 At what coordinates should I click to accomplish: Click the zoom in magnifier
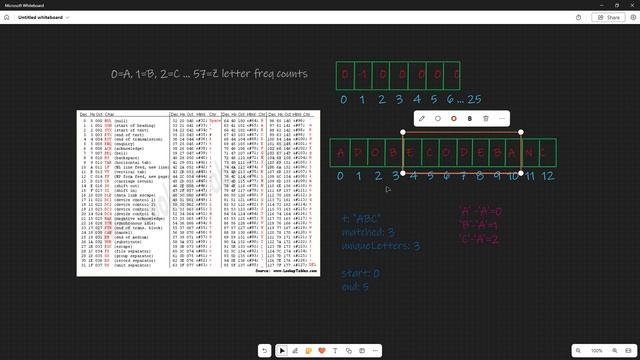point(615,351)
